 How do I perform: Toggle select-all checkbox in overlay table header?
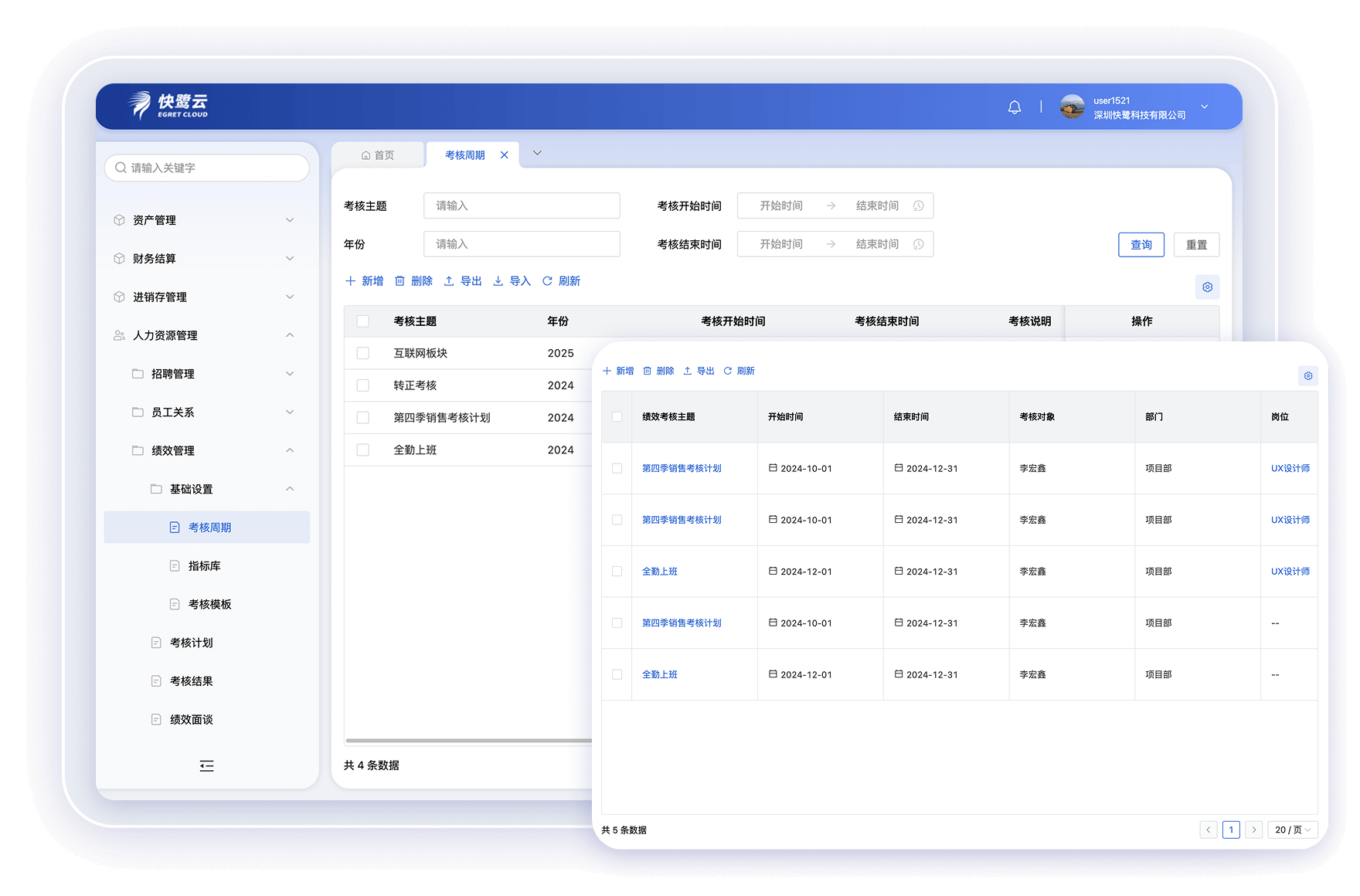617,416
